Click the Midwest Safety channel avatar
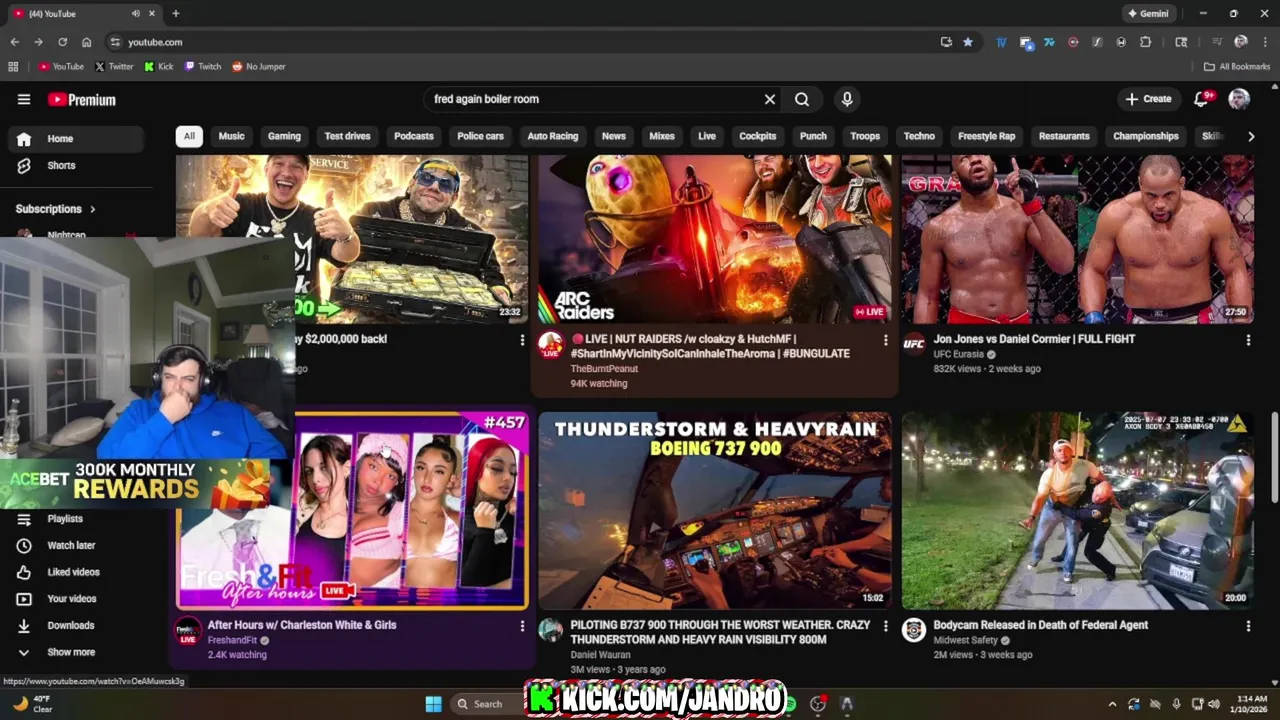1280x720 pixels. 914,629
